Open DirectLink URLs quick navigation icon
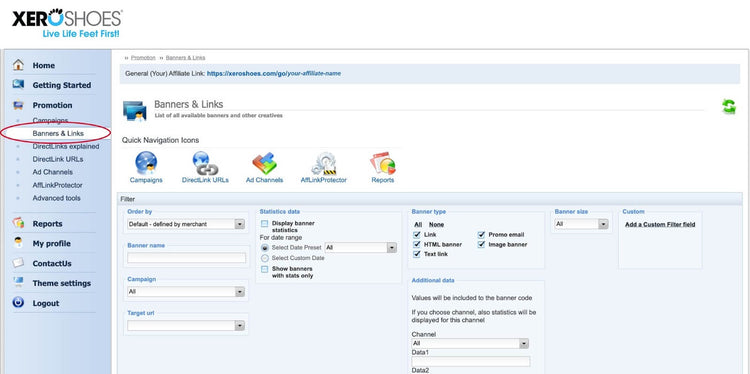The height and width of the screenshot is (374, 750). point(205,163)
